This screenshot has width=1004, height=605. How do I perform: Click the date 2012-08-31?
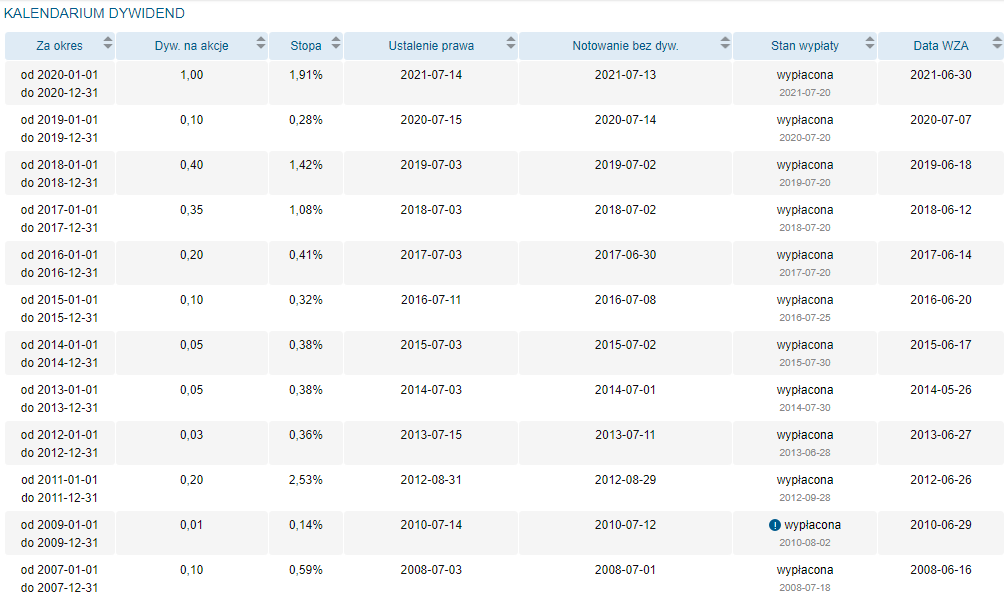(431, 480)
